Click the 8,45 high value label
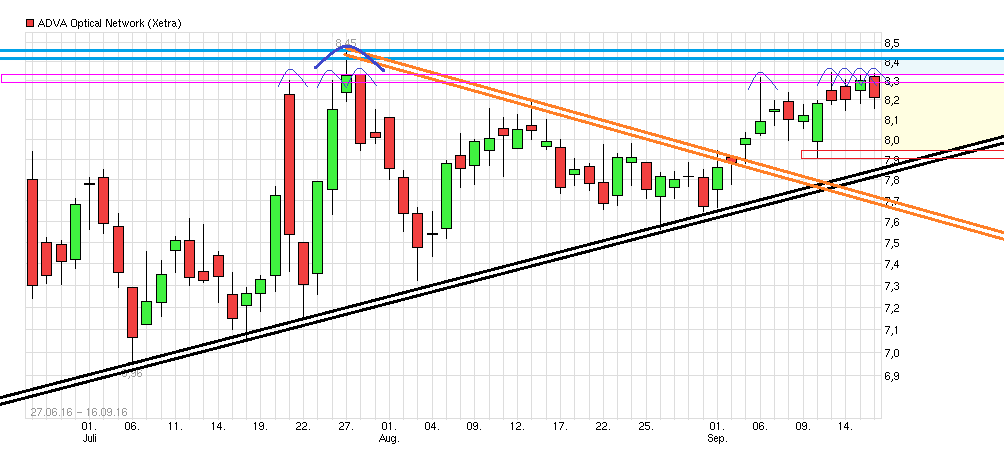1004x453 pixels. pyautogui.click(x=346, y=44)
